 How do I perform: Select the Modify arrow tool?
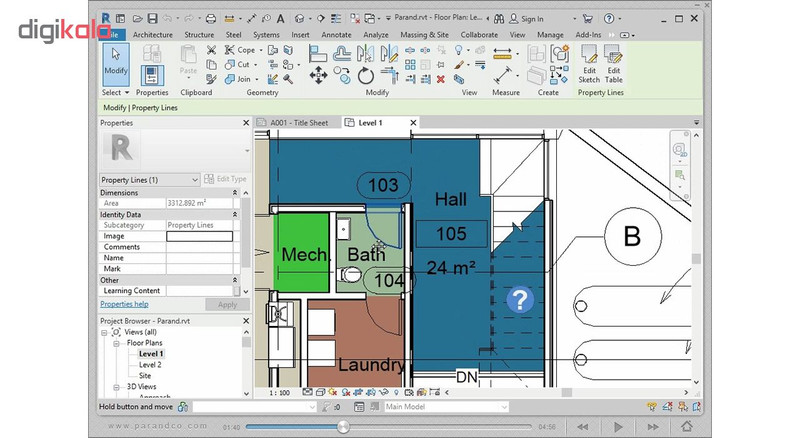point(116,65)
